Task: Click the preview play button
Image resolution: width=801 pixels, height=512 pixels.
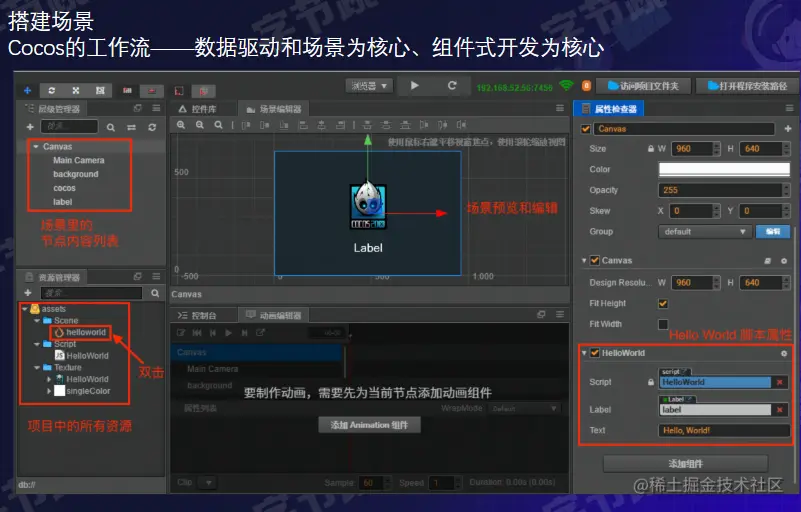Action: click(x=415, y=85)
